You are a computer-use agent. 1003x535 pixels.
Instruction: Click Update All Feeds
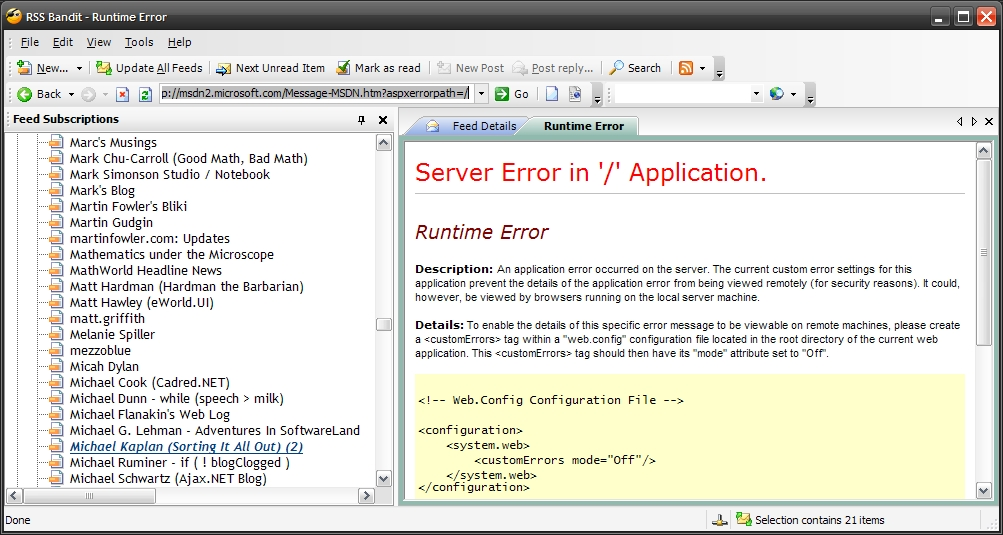[x=149, y=68]
